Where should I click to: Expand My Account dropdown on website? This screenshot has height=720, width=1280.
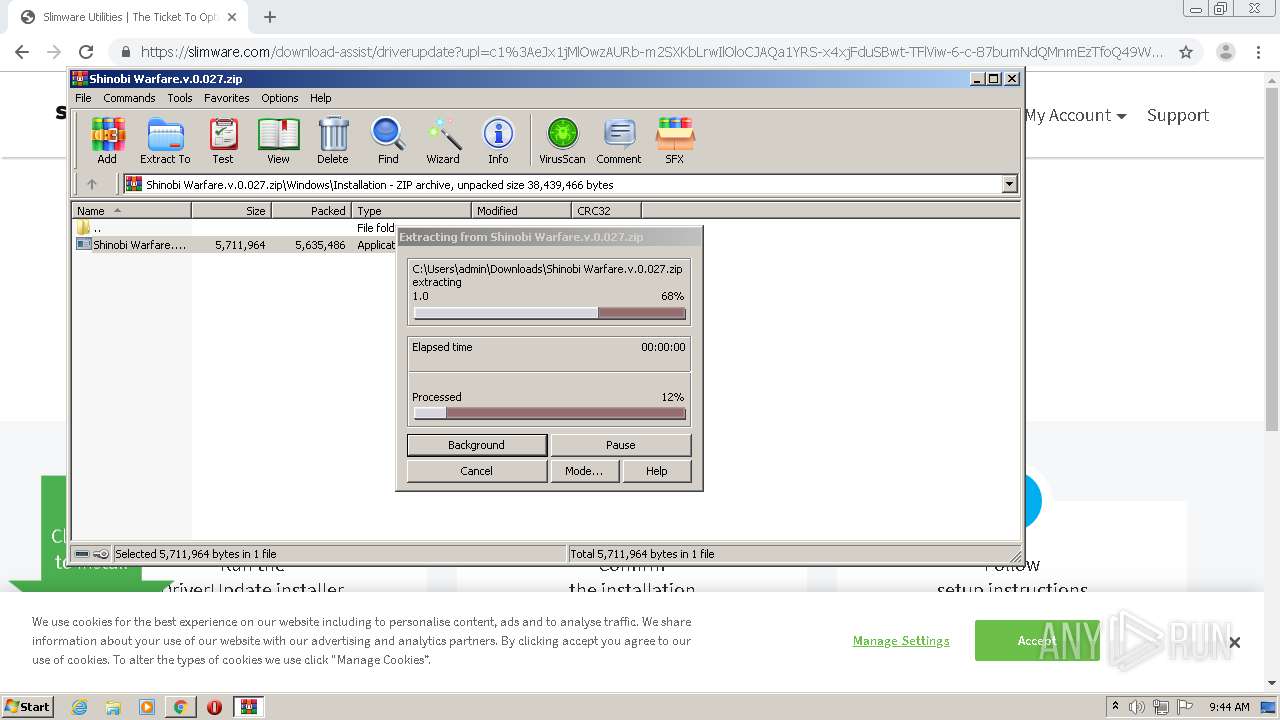tap(1075, 115)
